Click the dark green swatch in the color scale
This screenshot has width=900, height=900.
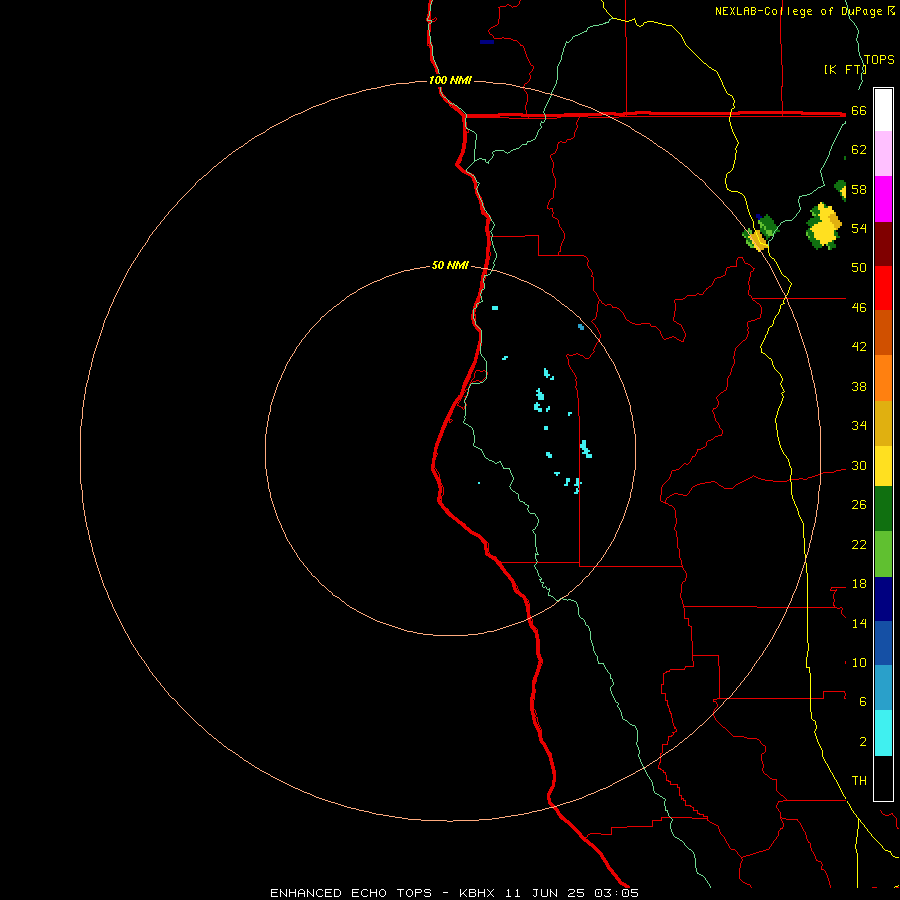pyautogui.click(x=883, y=509)
